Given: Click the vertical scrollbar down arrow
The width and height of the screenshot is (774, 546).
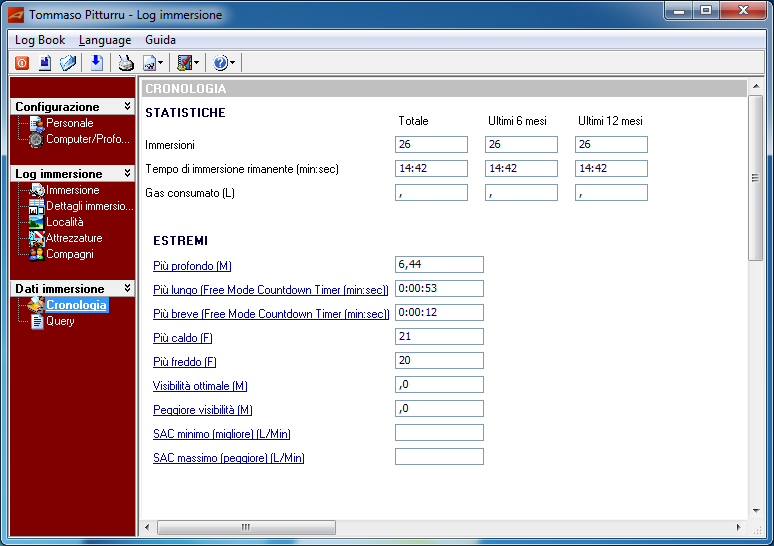Looking at the screenshot, I should tap(756, 510).
